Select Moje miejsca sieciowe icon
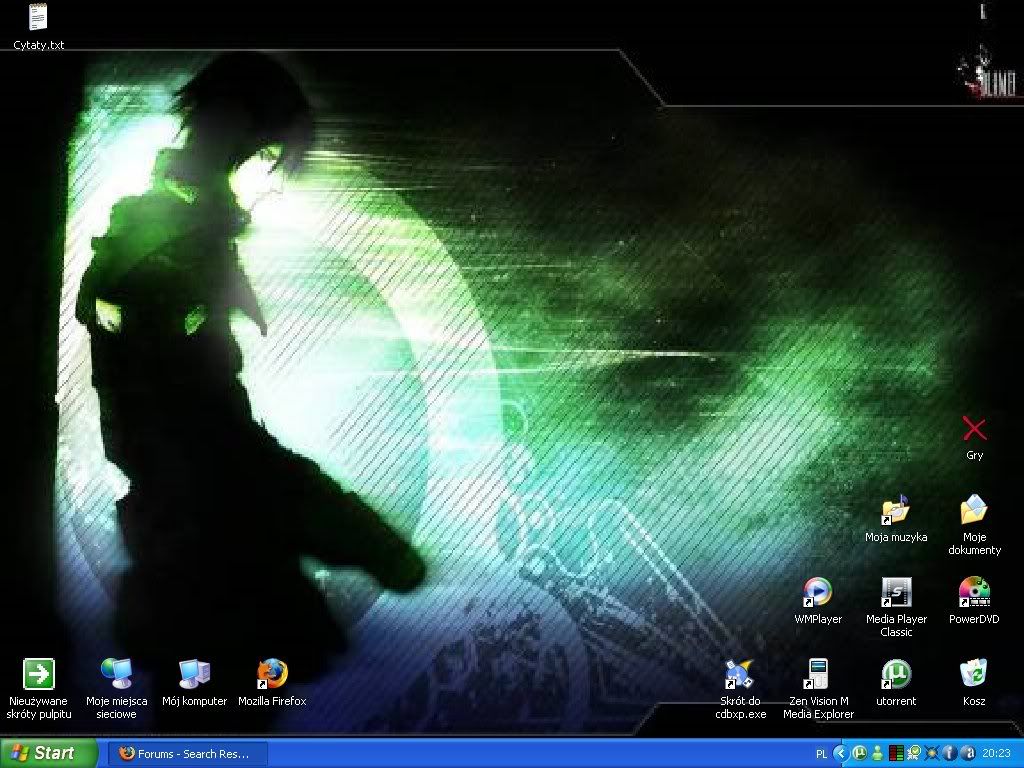 click(116, 674)
